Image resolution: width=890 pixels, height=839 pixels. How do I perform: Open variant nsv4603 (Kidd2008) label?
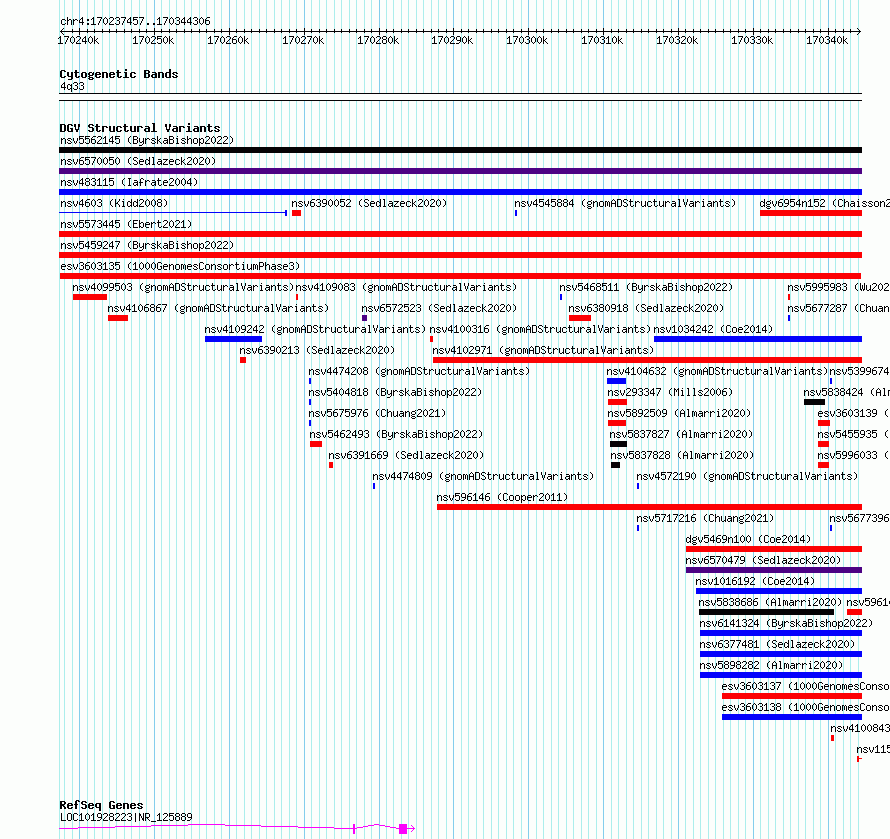click(114, 203)
